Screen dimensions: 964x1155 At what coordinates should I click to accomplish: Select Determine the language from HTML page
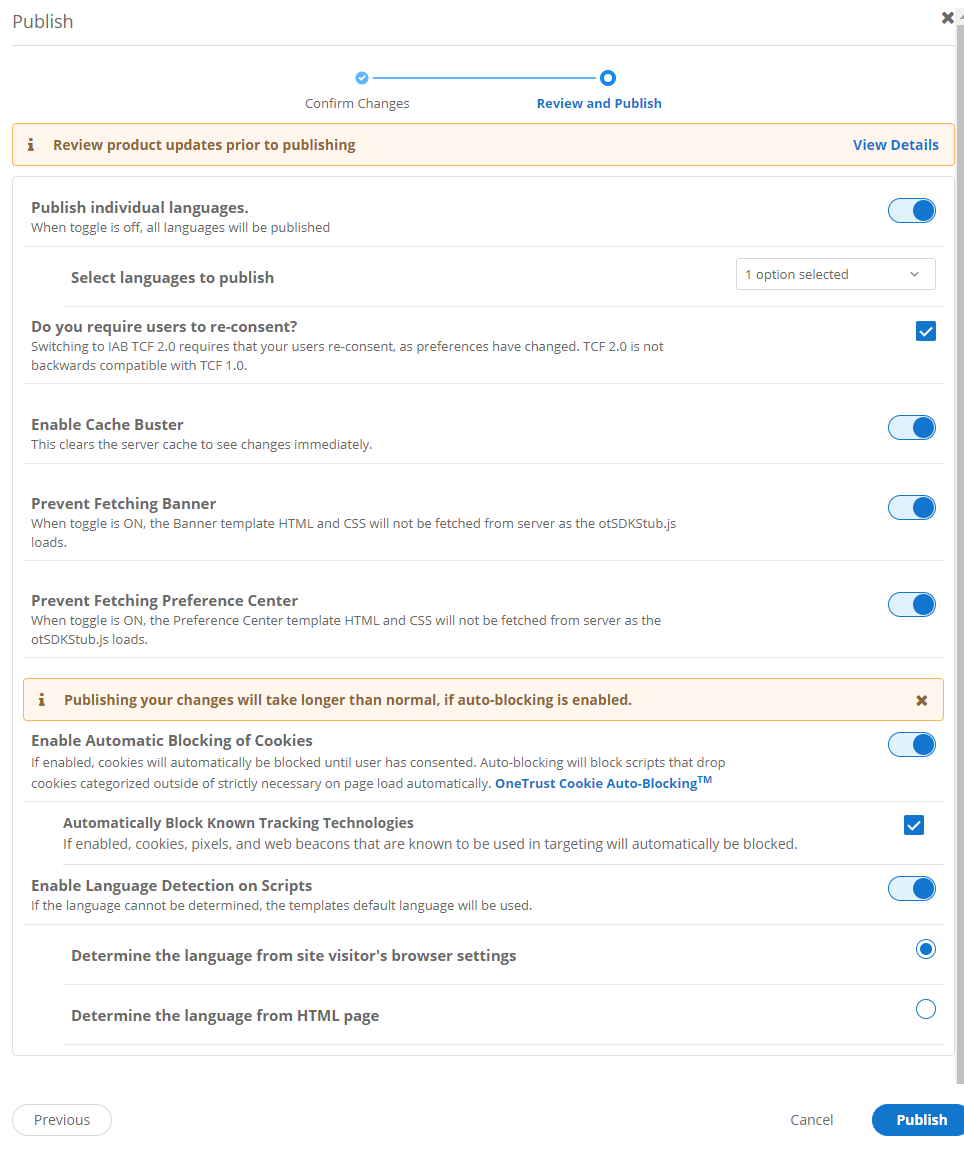925,1009
